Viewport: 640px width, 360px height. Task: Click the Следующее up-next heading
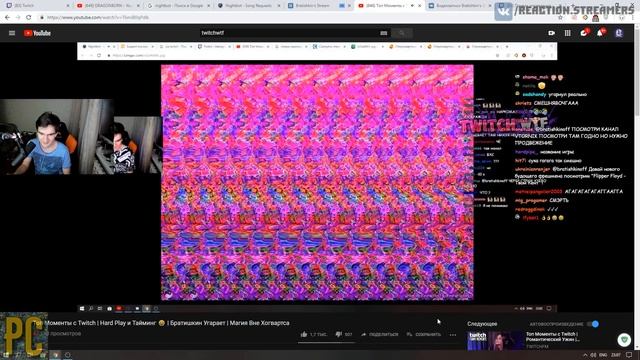pyautogui.click(x=482, y=324)
